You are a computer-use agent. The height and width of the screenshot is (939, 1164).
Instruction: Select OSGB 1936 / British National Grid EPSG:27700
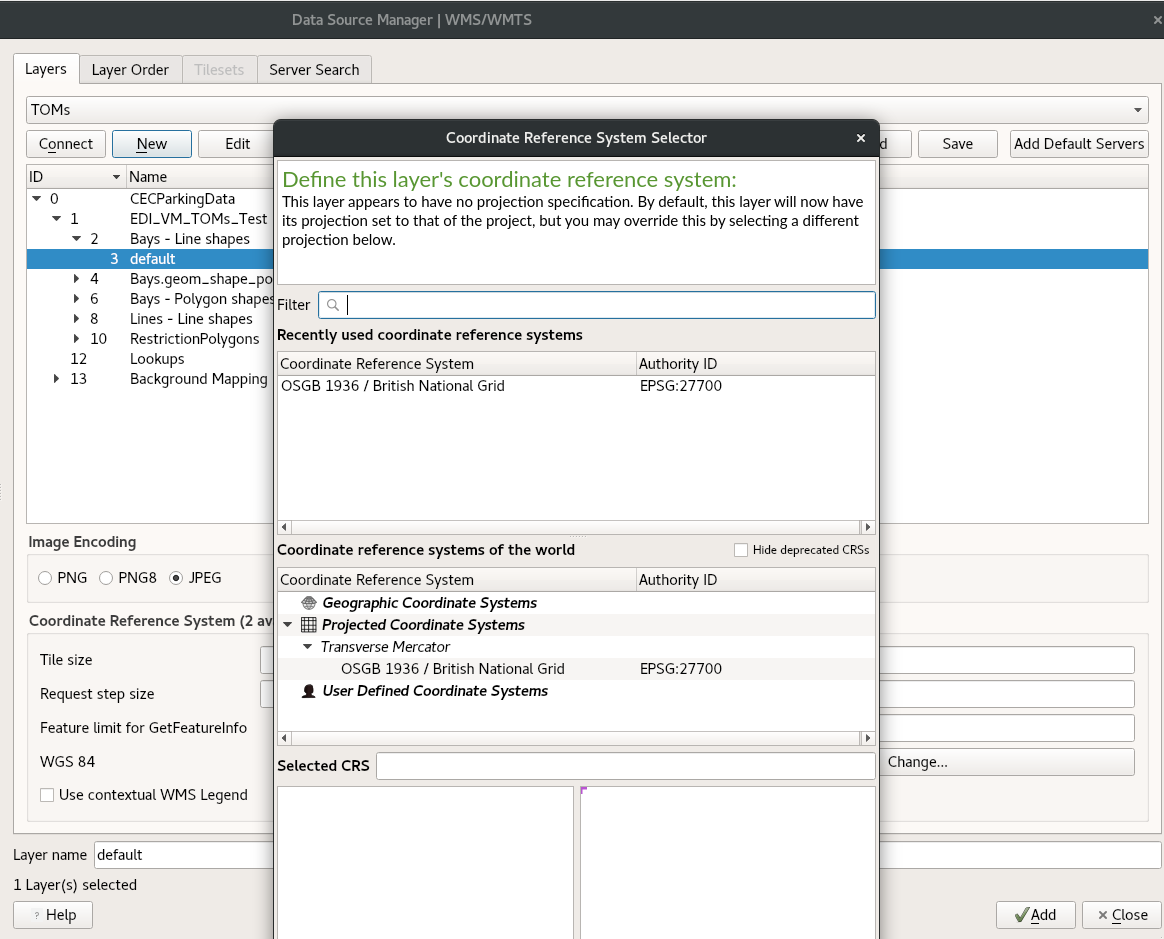tap(450, 386)
